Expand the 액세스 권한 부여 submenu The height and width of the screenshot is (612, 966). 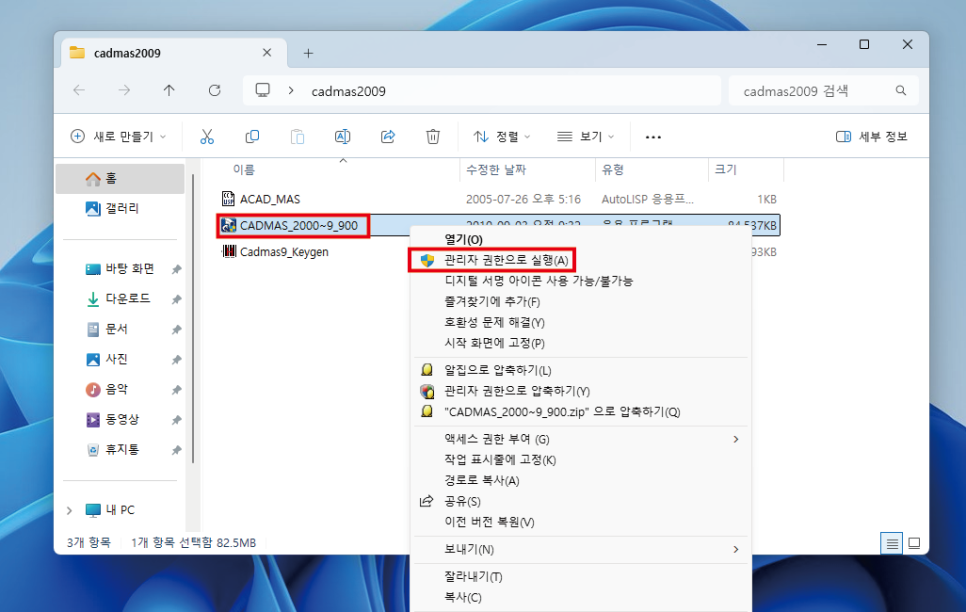pos(582,439)
